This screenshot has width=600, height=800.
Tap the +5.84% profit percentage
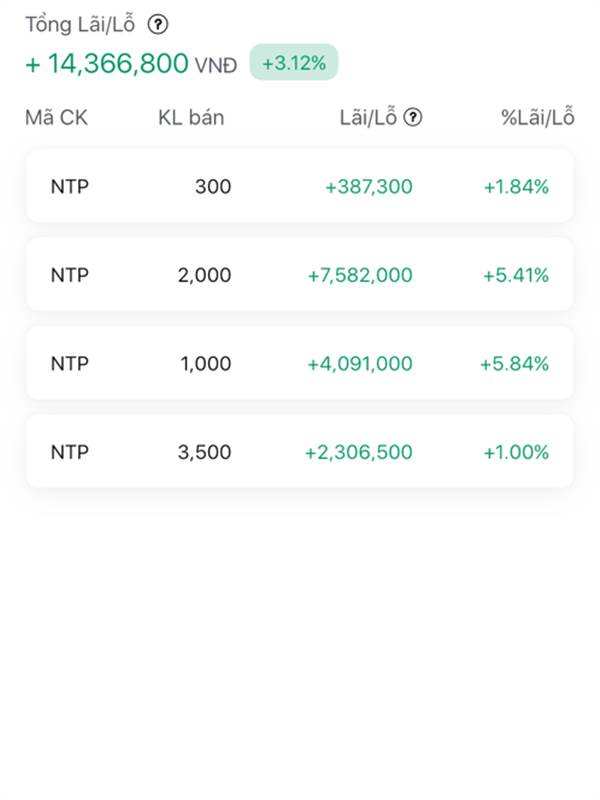(514, 363)
